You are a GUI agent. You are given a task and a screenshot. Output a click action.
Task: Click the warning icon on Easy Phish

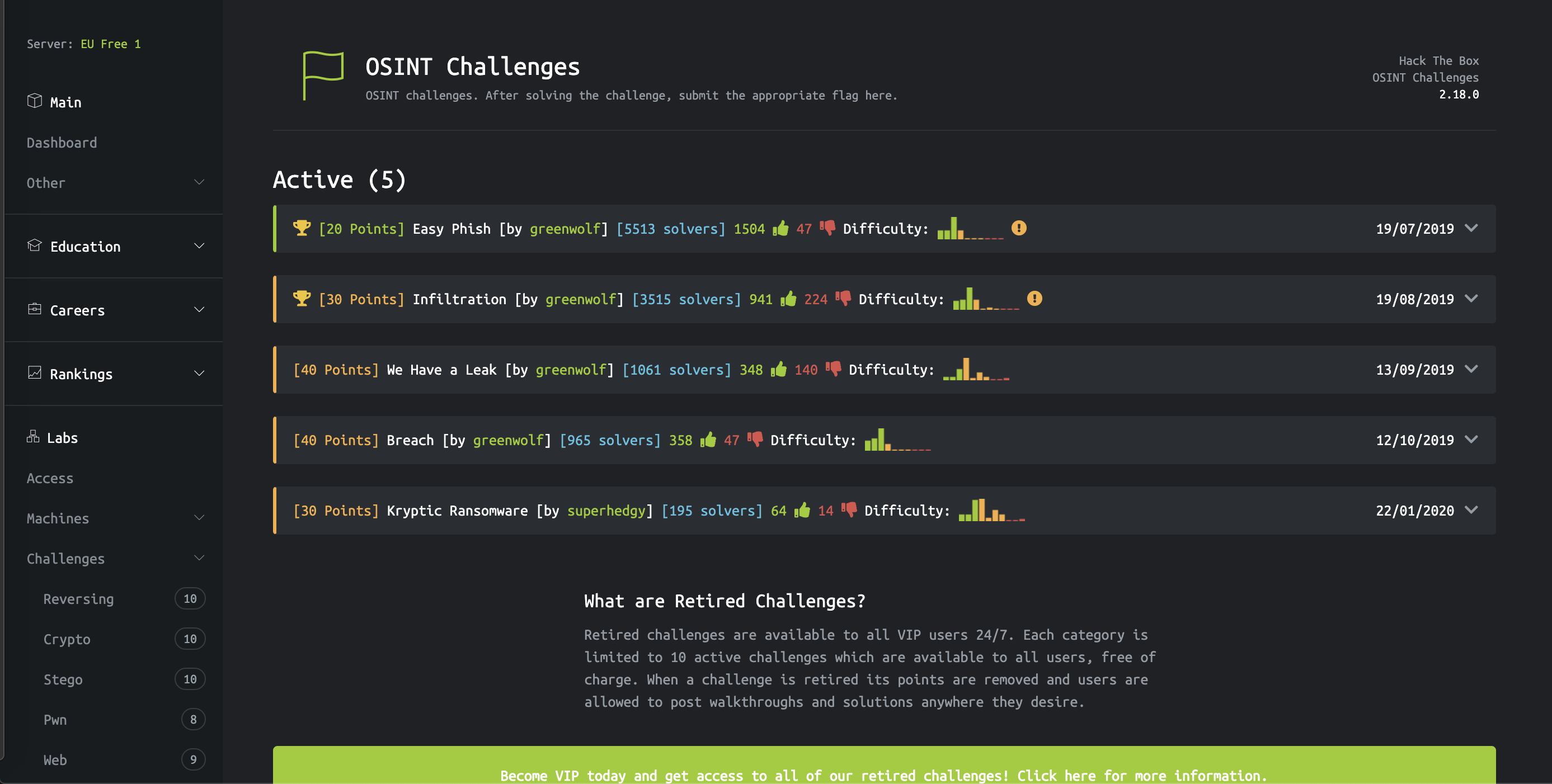[1018, 228]
